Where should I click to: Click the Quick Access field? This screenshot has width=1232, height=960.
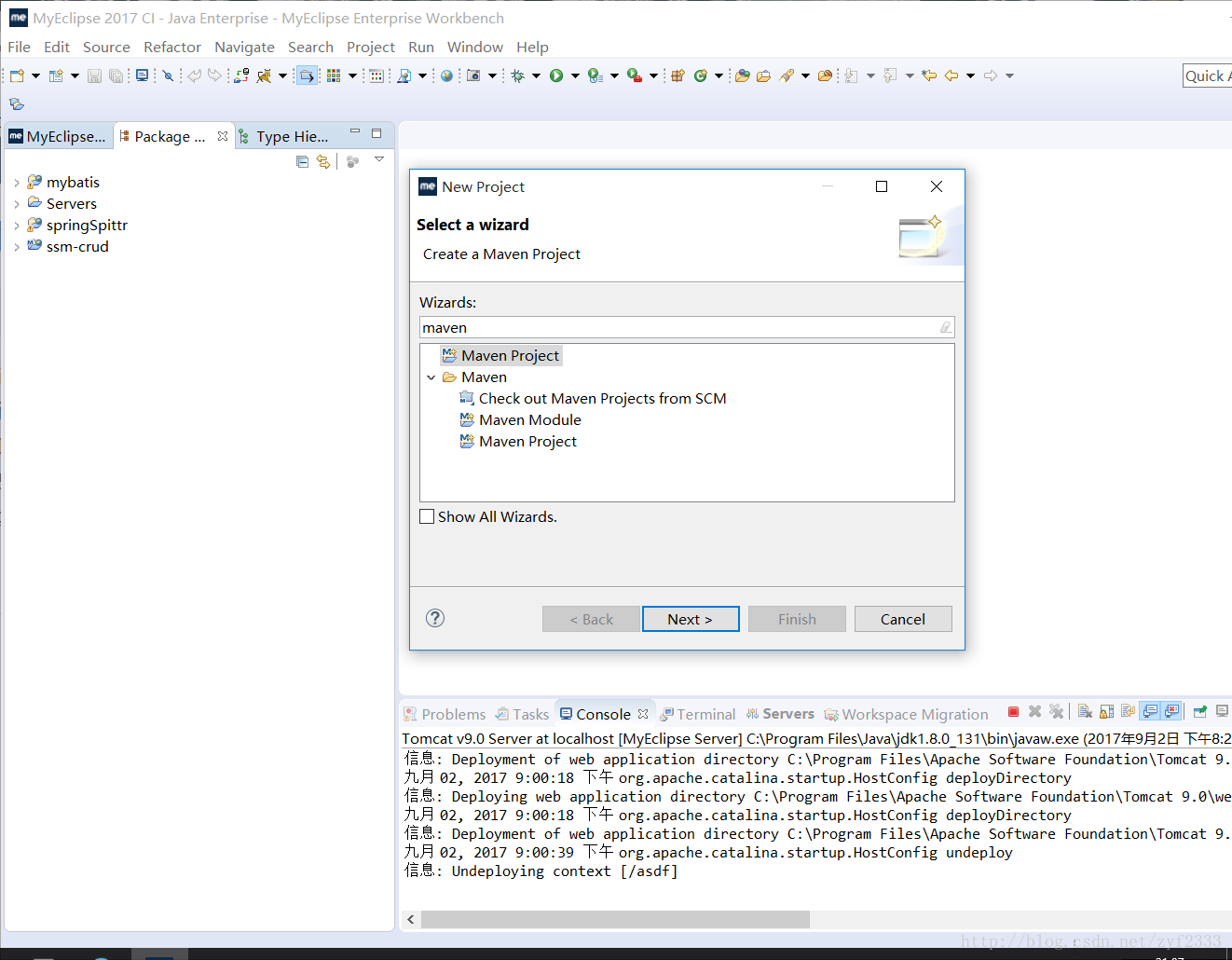click(x=1208, y=75)
